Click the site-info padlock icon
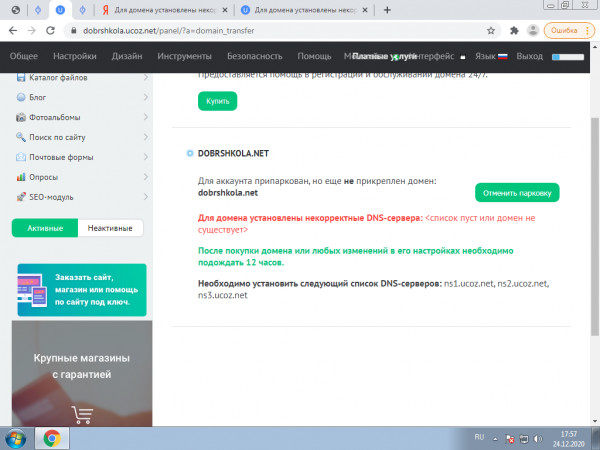 point(74,31)
